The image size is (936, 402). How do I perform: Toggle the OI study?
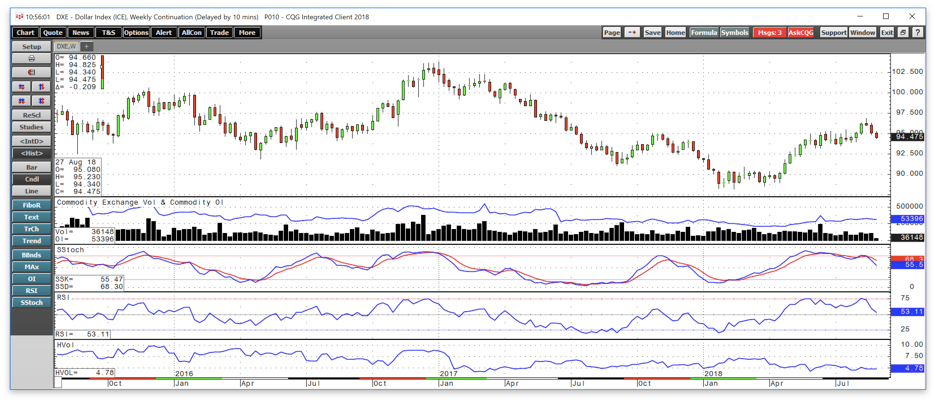tap(32, 279)
